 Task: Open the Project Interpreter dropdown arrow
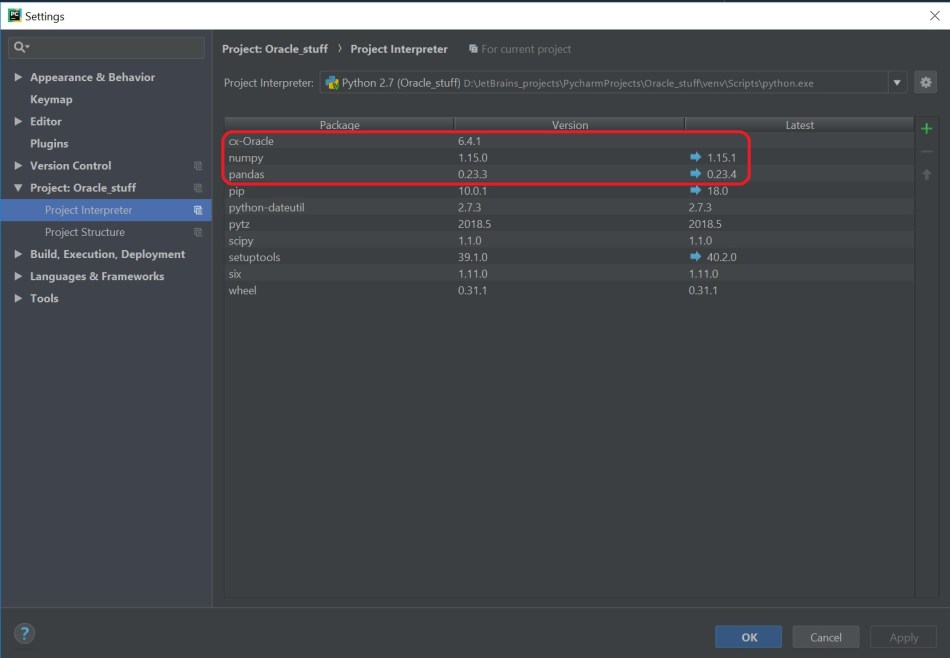897,83
